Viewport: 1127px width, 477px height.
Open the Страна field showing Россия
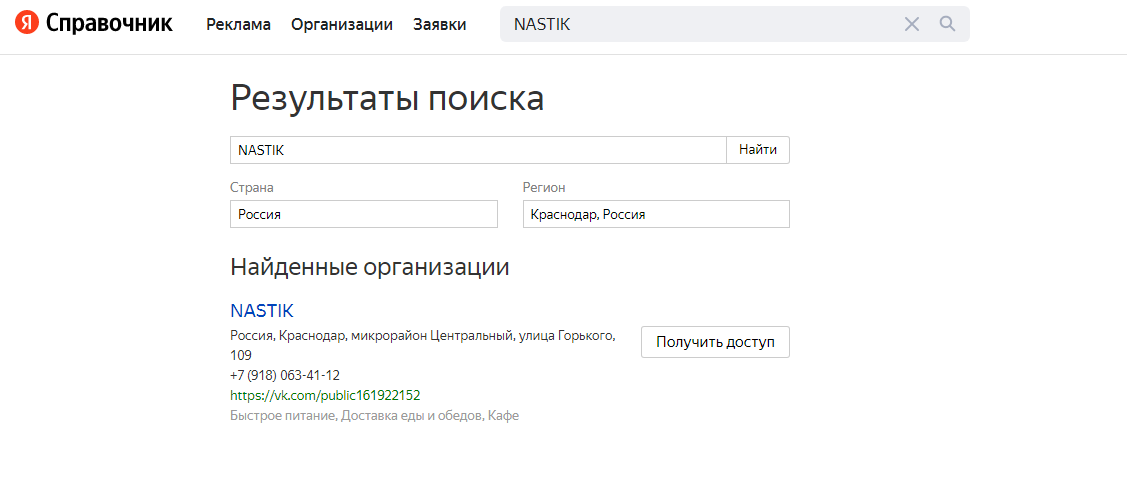[364, 214]
